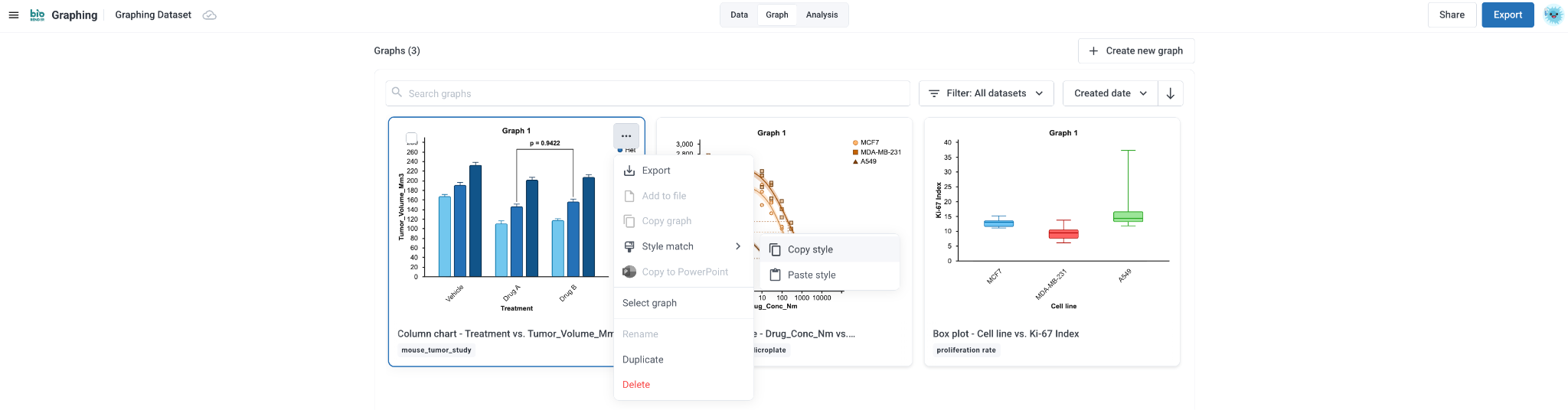1568x410 pixels.
Task: Open the Filter: All datasets dropdown
Action: click(986, 93)
